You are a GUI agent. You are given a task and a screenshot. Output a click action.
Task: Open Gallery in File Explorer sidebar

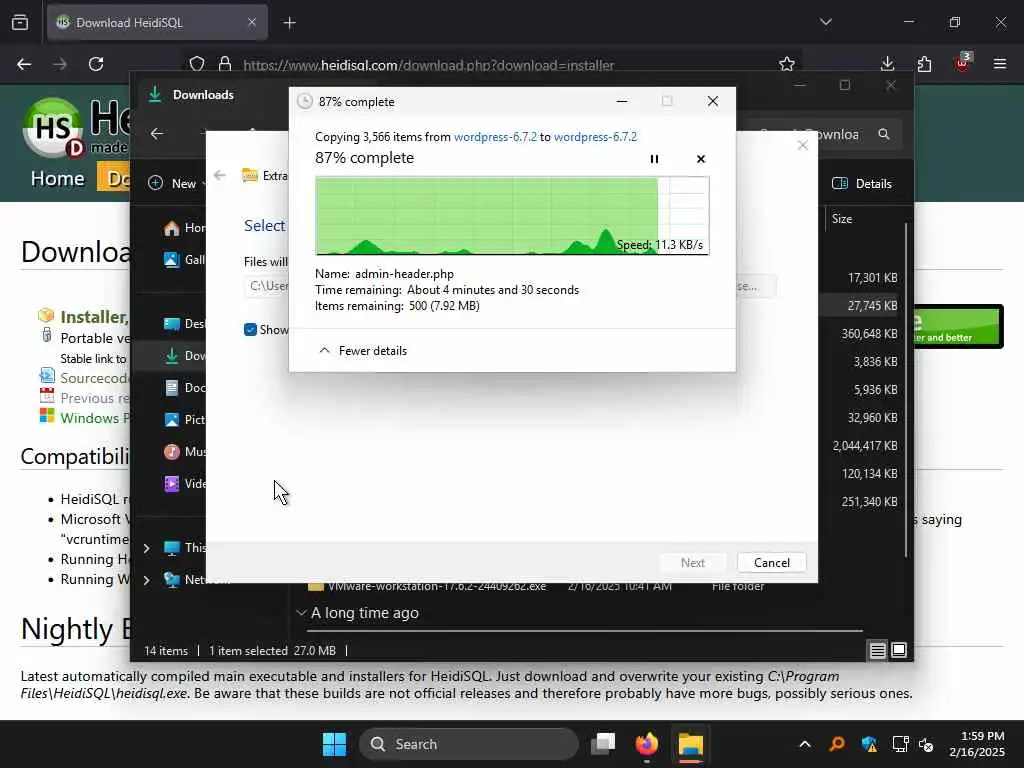pos(184,259)
